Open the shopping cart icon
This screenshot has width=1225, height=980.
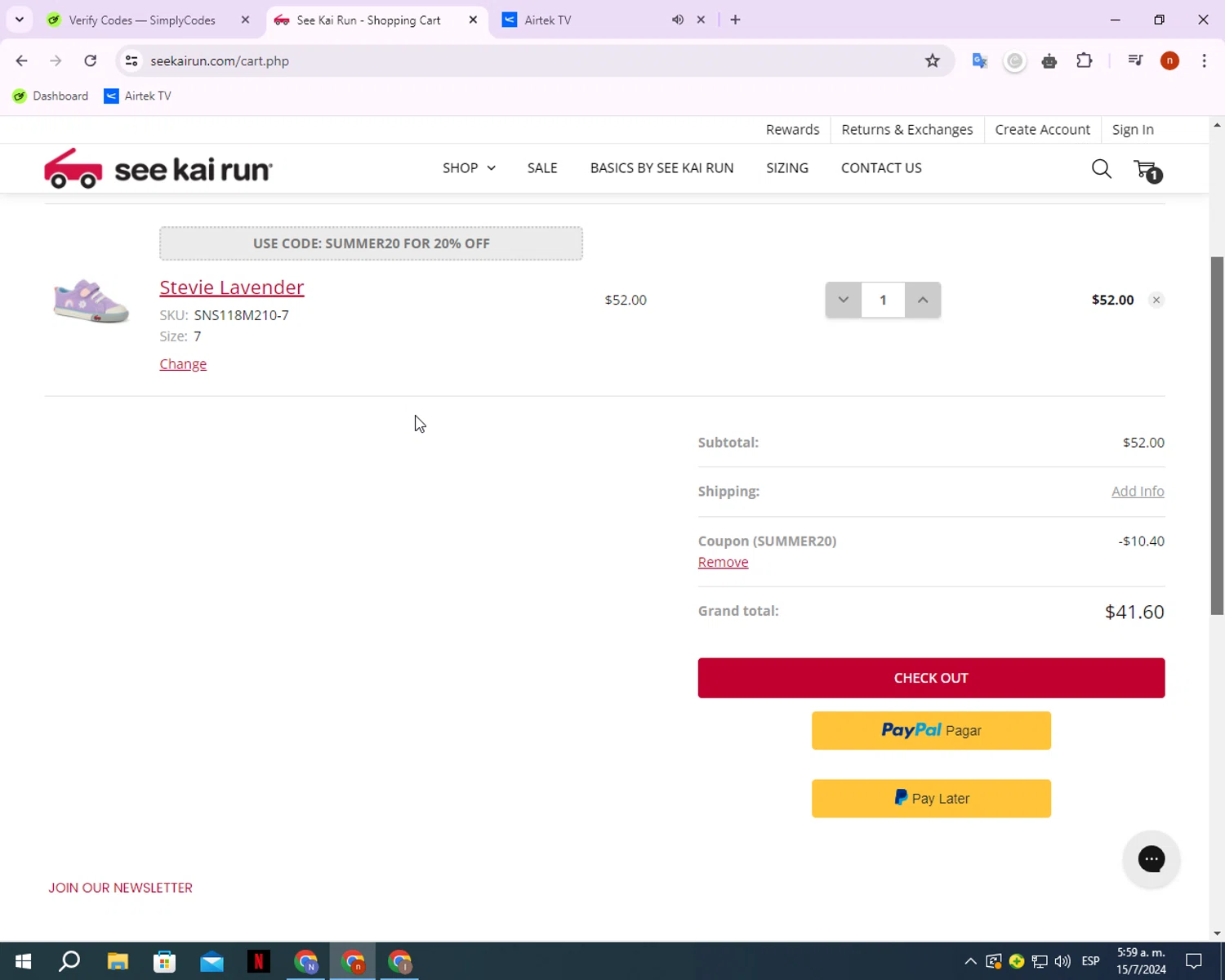pos(1147,170)
